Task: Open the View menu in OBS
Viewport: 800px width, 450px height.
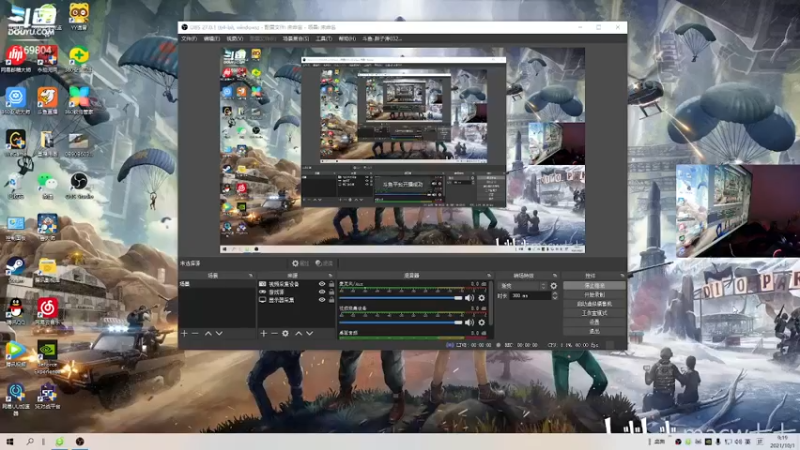Action: coord(234,39)
